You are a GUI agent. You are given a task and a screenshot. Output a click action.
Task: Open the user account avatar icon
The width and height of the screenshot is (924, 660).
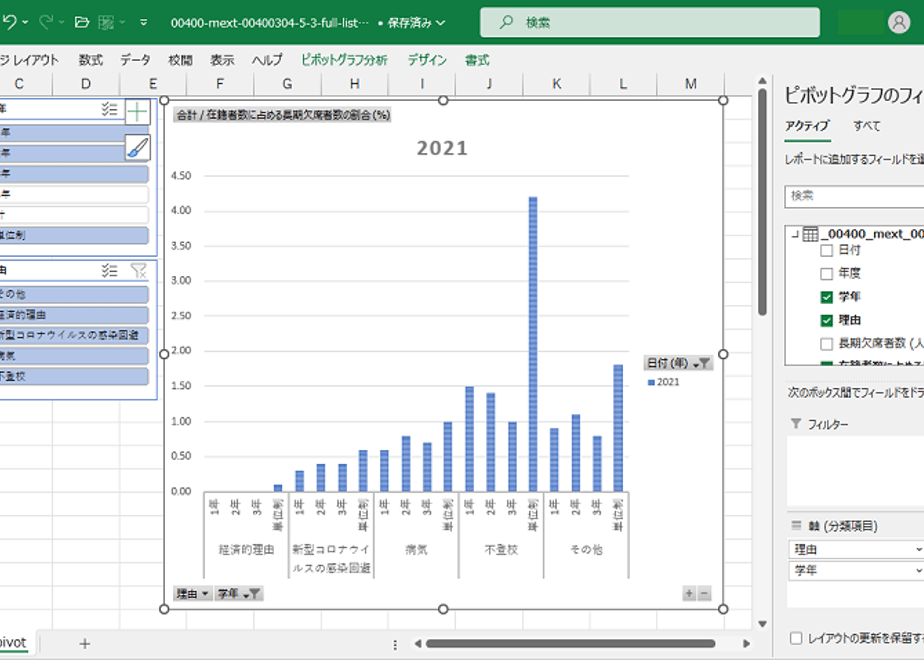pyautogui.click(x=899, y=22)
